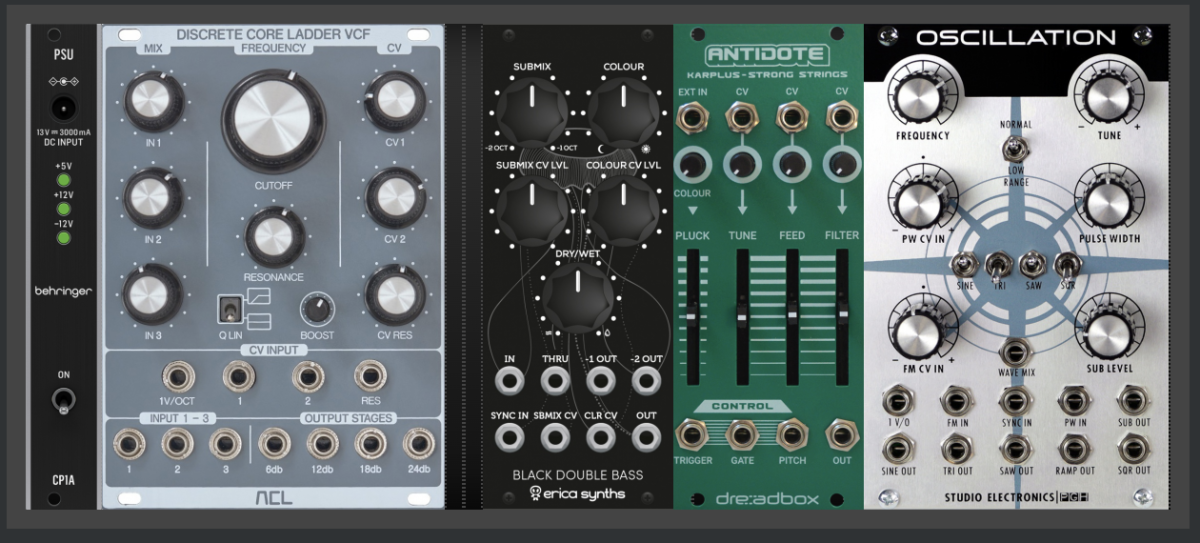Viewport: 1200px width, 543px height.
Task: Click the CV 1 knob
Action: (395, 103)
